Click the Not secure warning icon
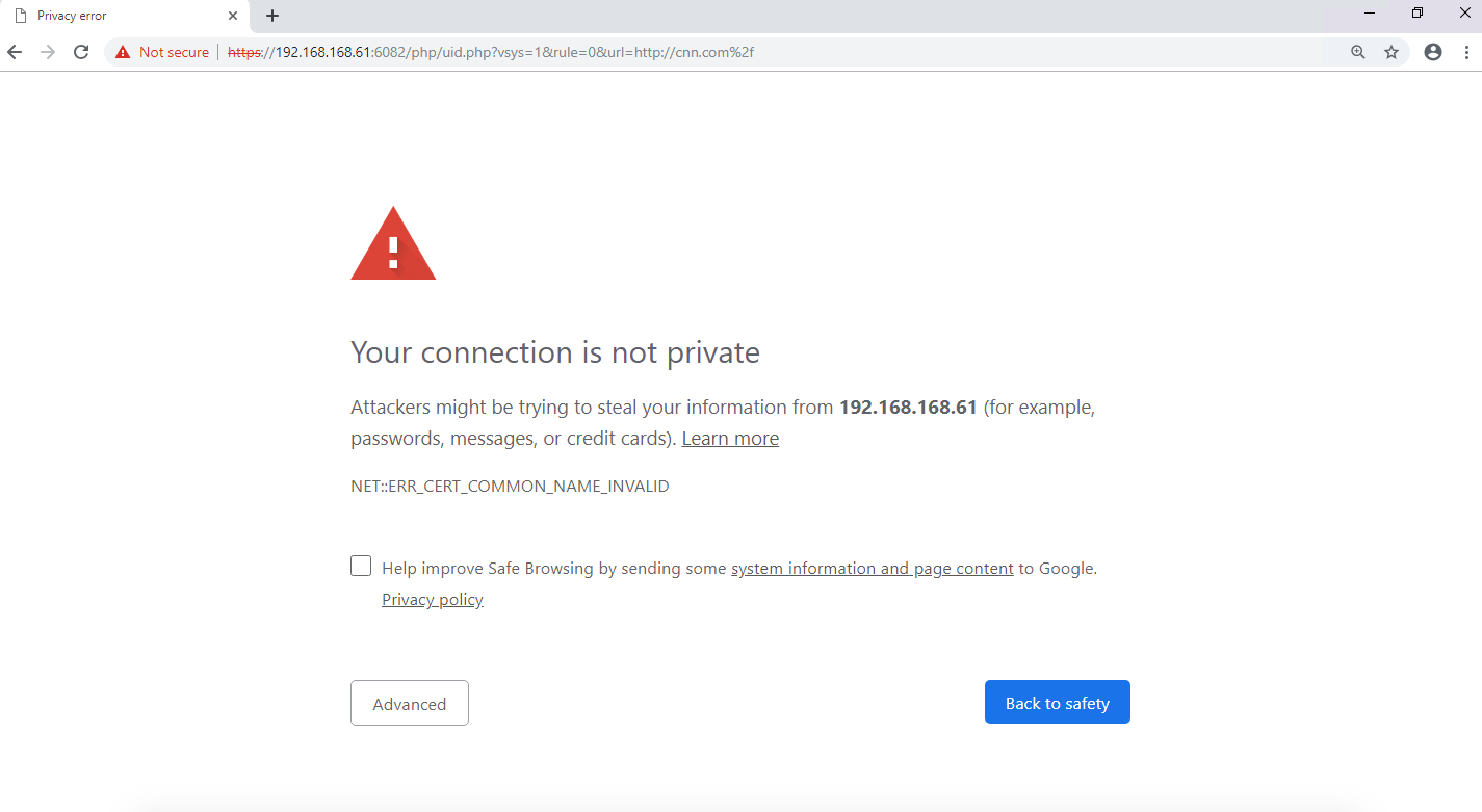 coord(123,53)
